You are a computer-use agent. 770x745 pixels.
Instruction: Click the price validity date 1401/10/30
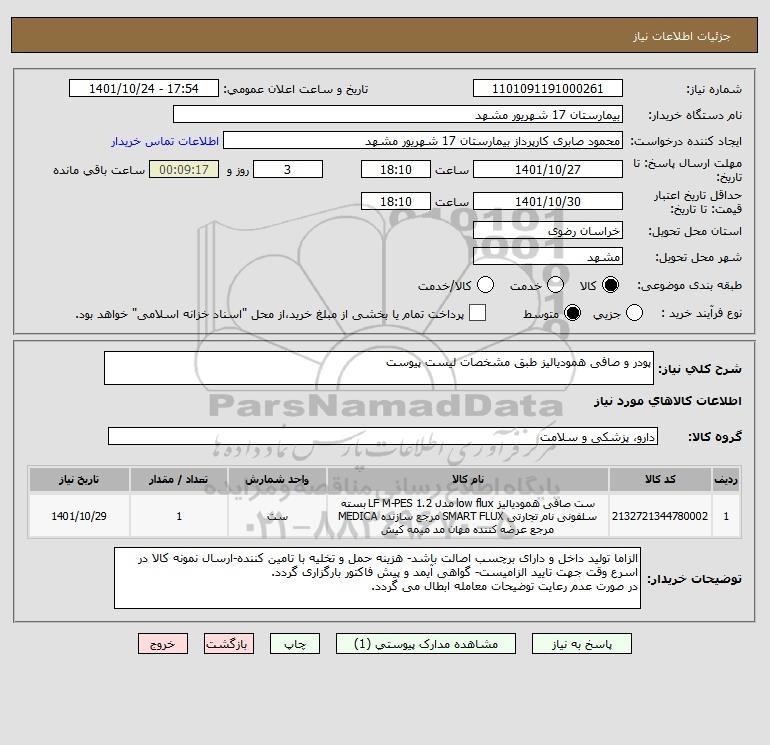[548, 201]
